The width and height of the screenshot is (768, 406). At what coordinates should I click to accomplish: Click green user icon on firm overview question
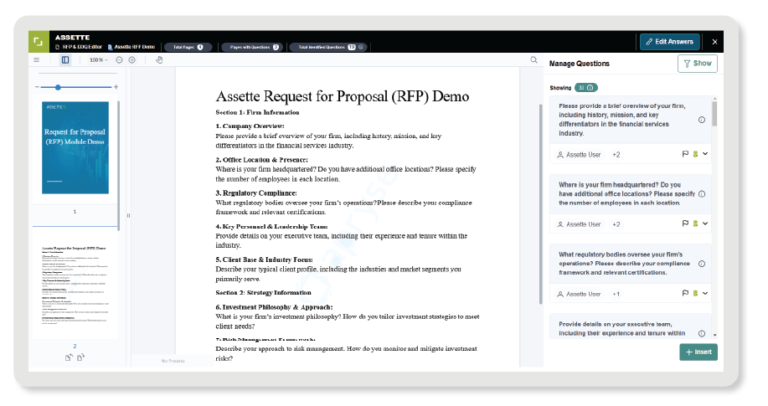(x=695, y=154)
